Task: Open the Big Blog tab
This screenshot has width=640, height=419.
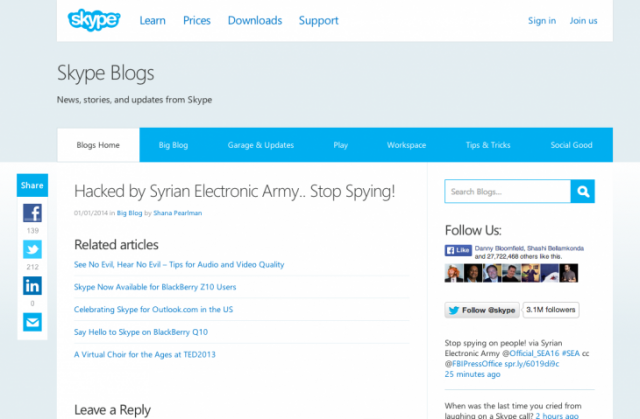Action: click(173, 145)
